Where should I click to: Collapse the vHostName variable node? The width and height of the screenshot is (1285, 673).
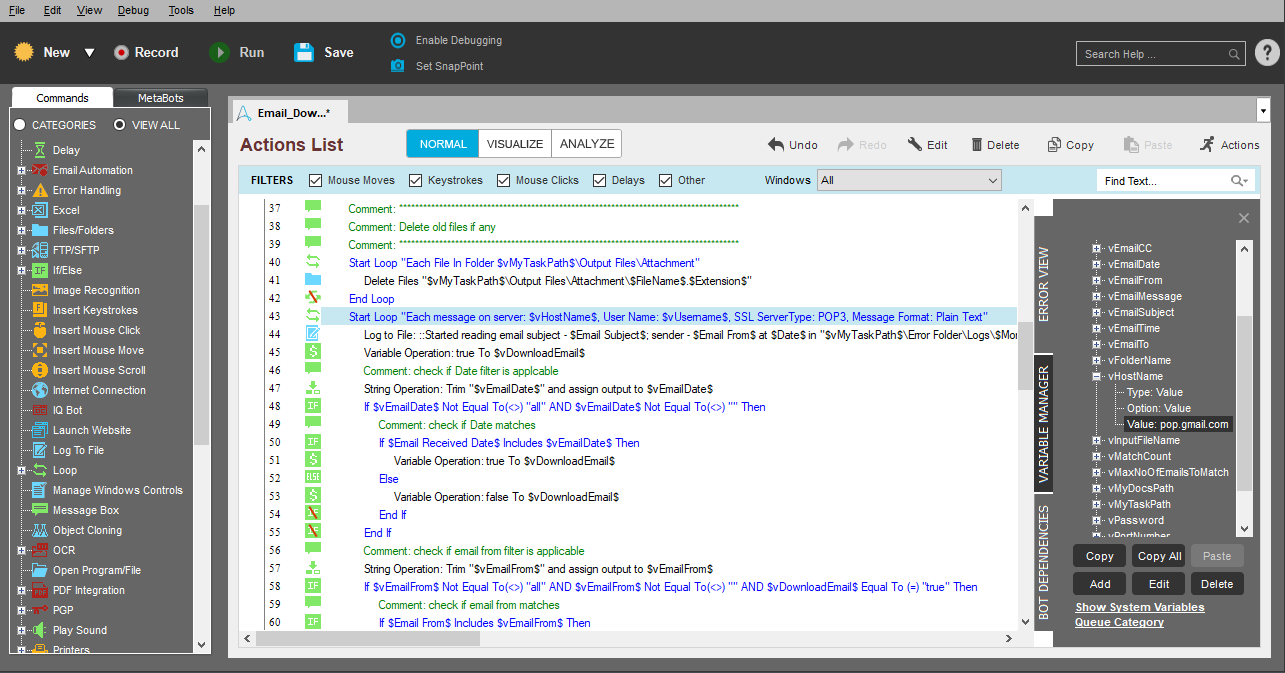(1096, 376)
